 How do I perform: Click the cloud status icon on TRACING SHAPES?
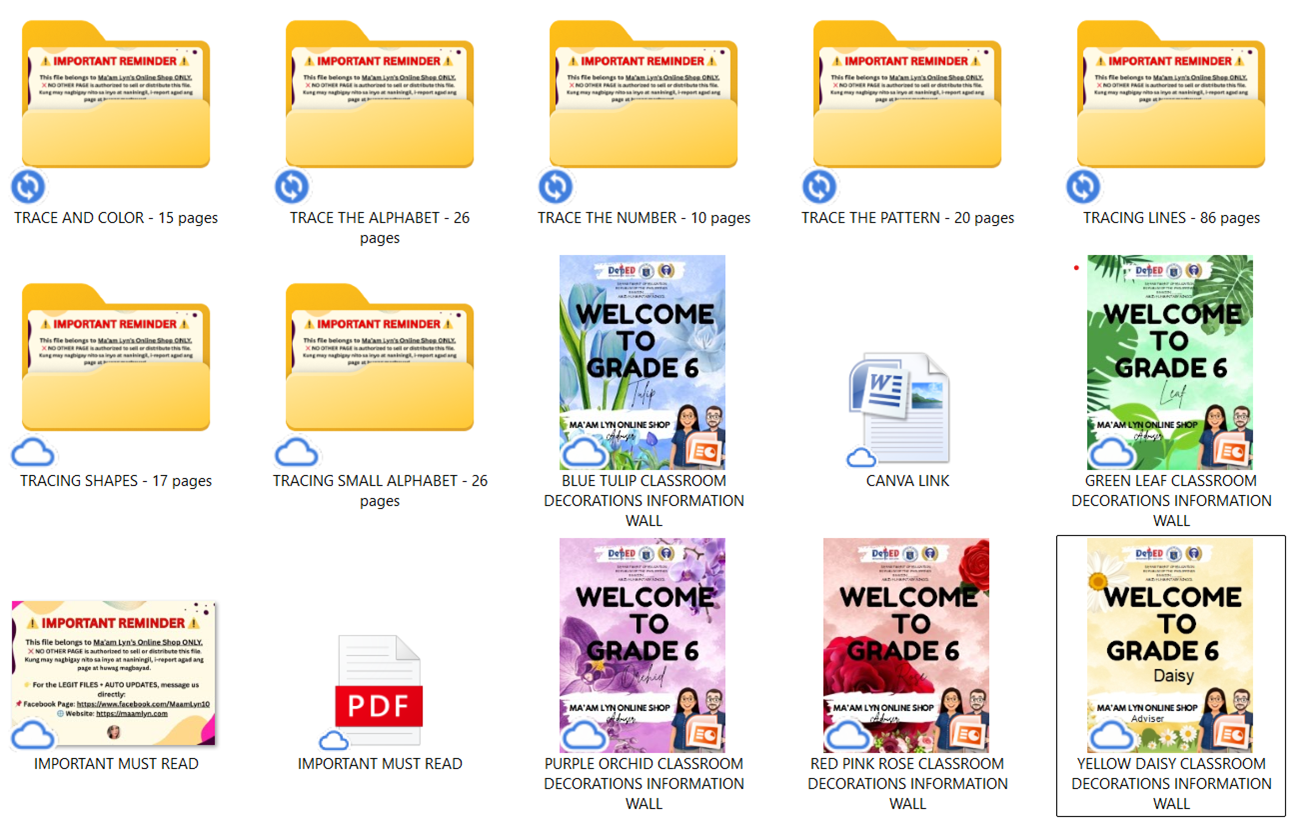tap(32, 453)
